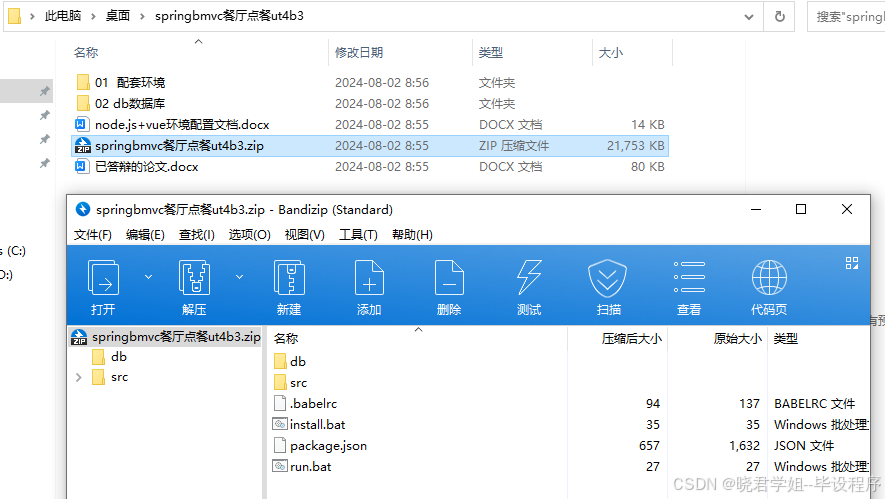
Task: Click the Extract (解压) toolbar icon
Action: point(194,277)
